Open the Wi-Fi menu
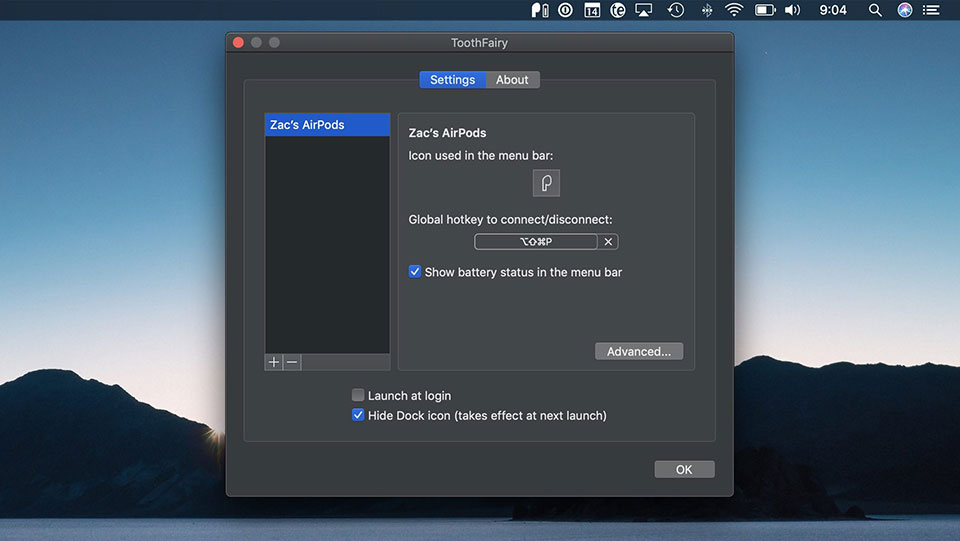This screenshot has height=541, width=960. pyautogui.click(x=735, y=10)
